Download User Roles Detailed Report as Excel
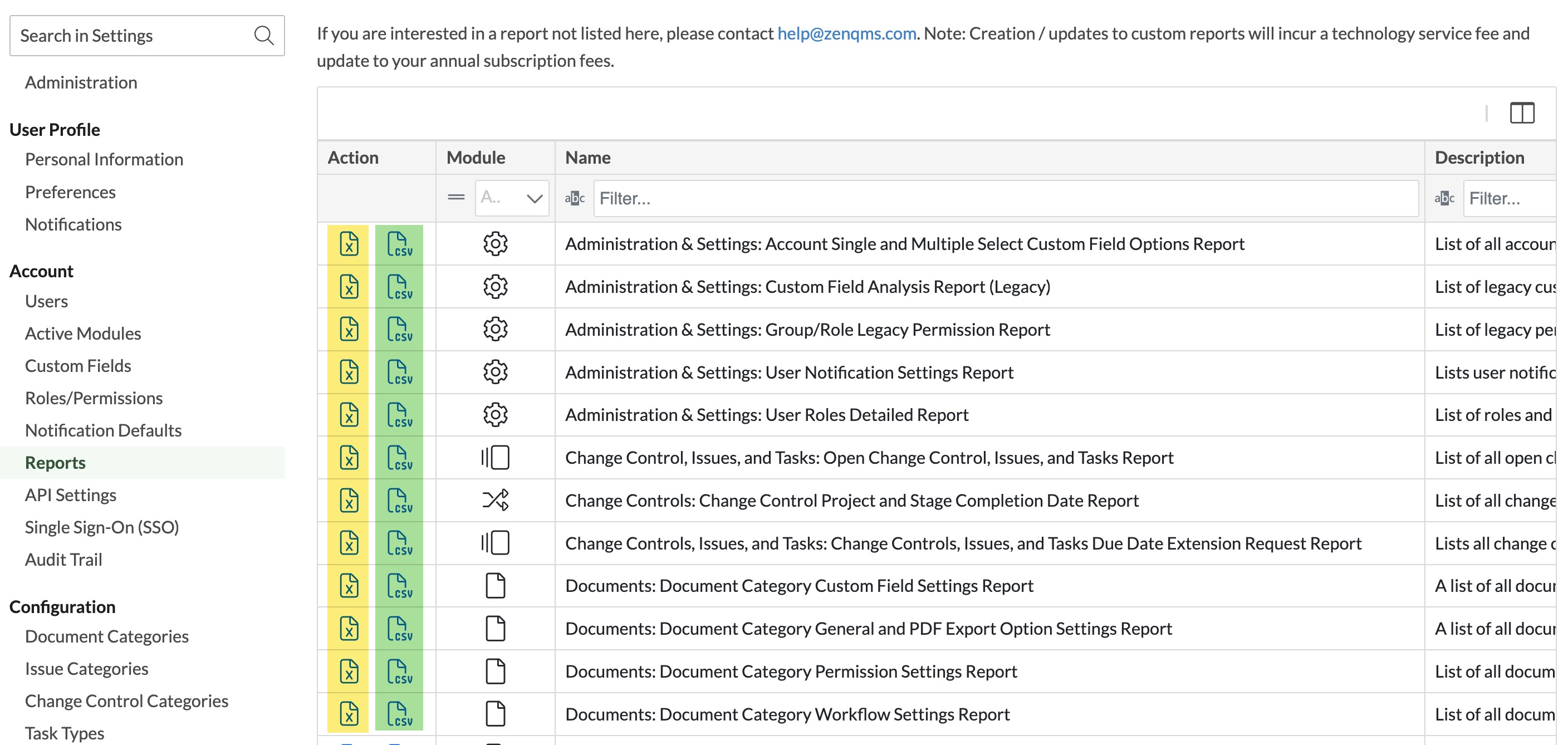Screen dimensions: 1568x745 348,415
